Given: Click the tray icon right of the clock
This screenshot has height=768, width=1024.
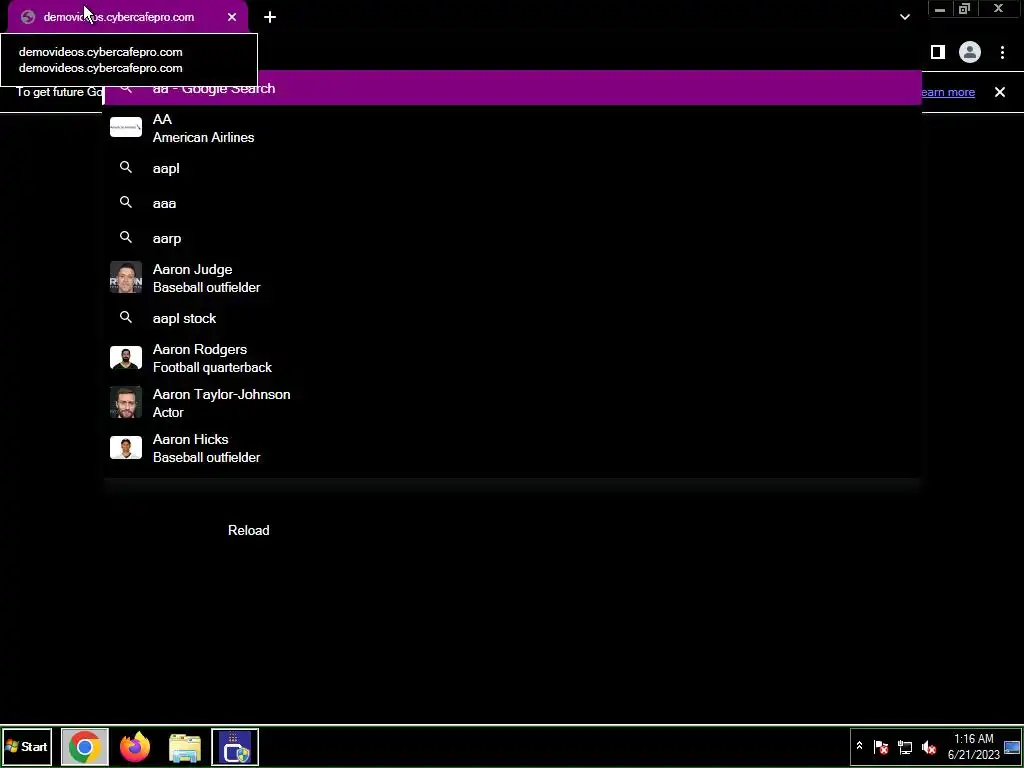Looking at the screenshot, I should [1012, 747].
